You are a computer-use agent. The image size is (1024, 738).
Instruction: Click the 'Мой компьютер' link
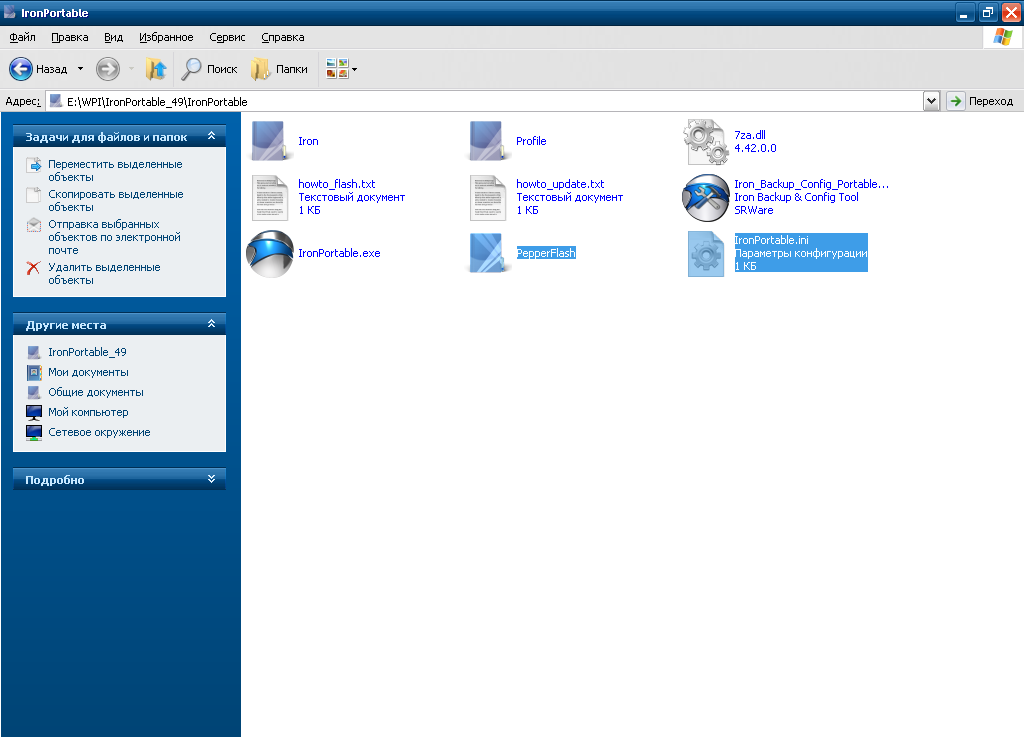tap(88, 412)
